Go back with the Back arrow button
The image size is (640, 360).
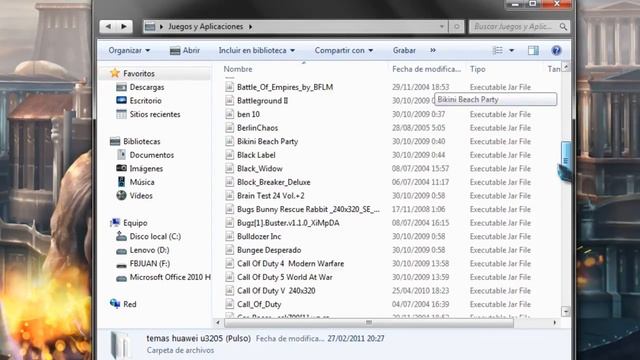[108, 27]
